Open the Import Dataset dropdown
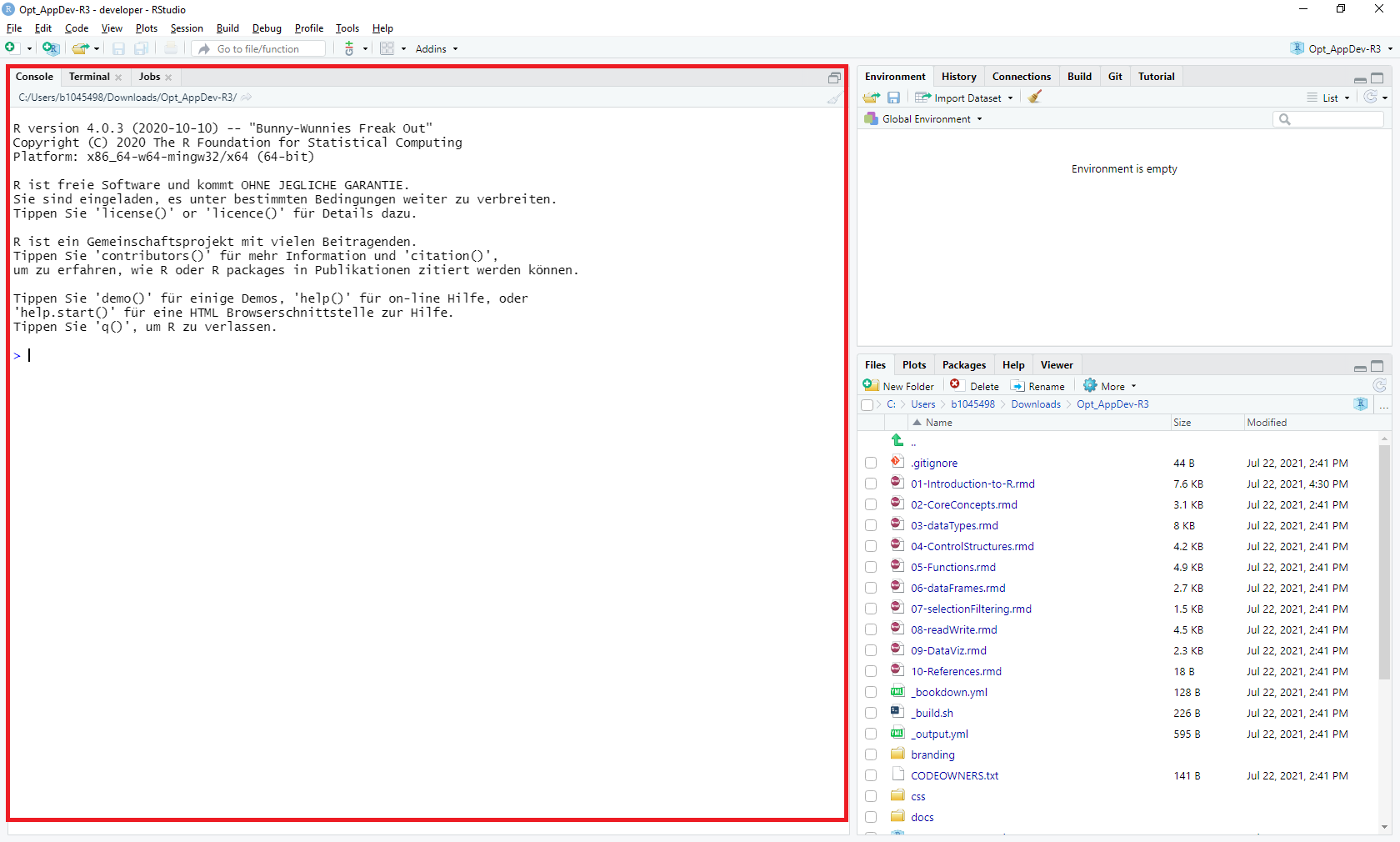1400x842 pixels. click(964, 98)
